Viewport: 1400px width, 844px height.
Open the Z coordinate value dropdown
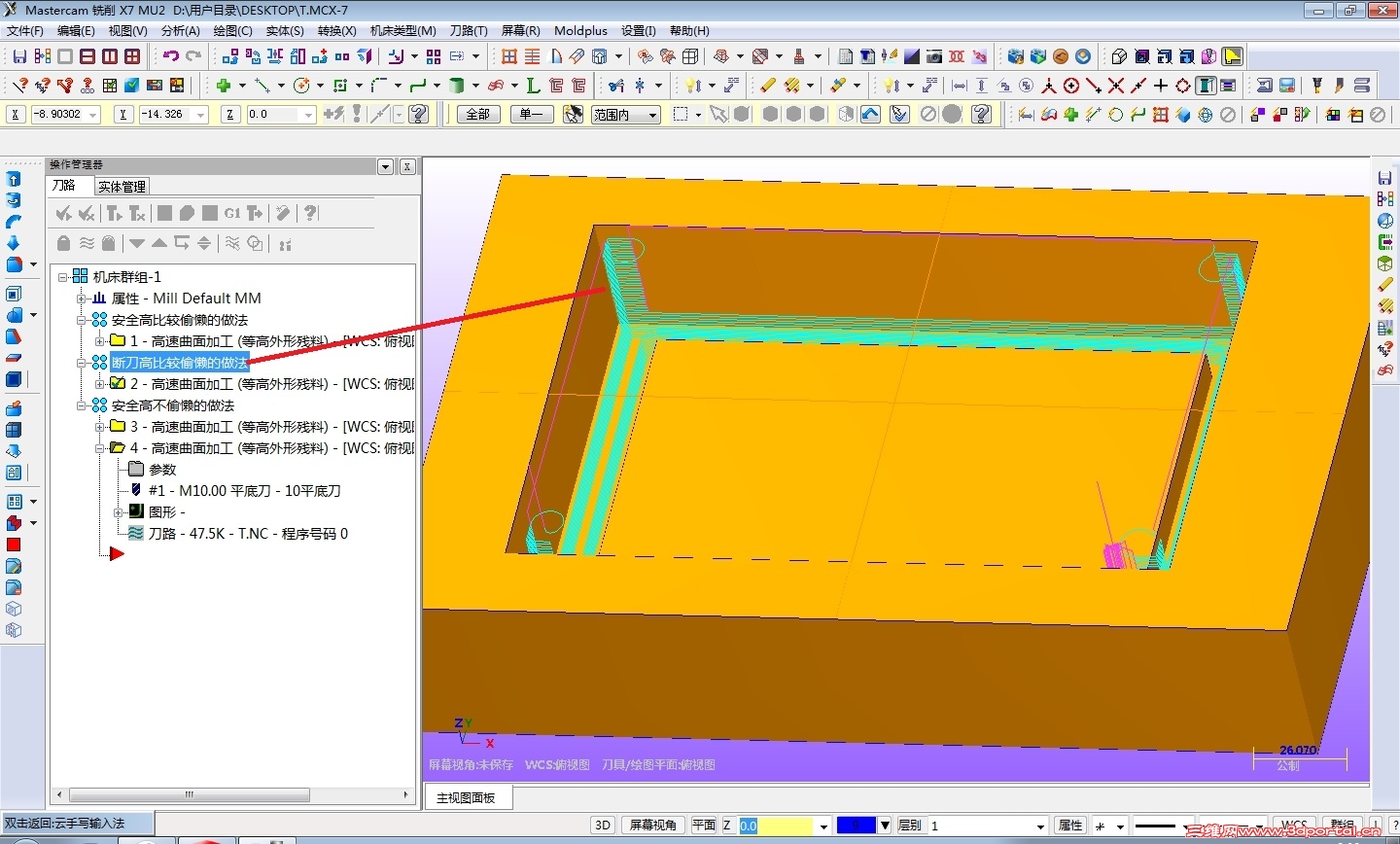(309, 115)
